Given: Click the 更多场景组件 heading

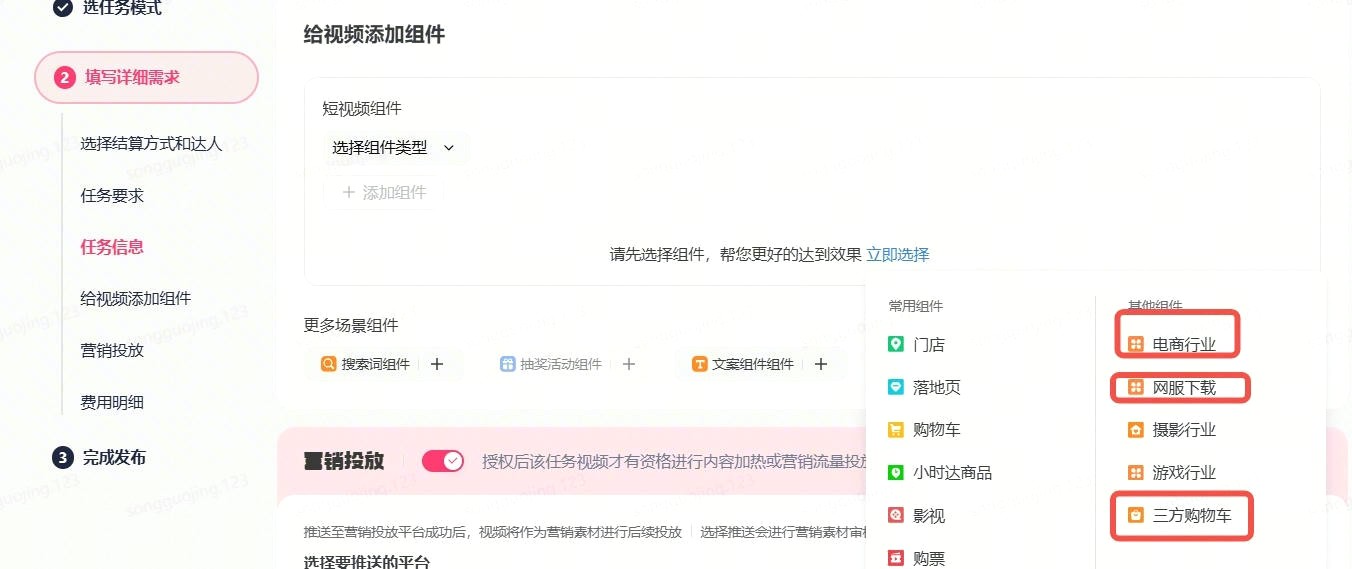Looking at the screenshot, I should pos(351,325).
